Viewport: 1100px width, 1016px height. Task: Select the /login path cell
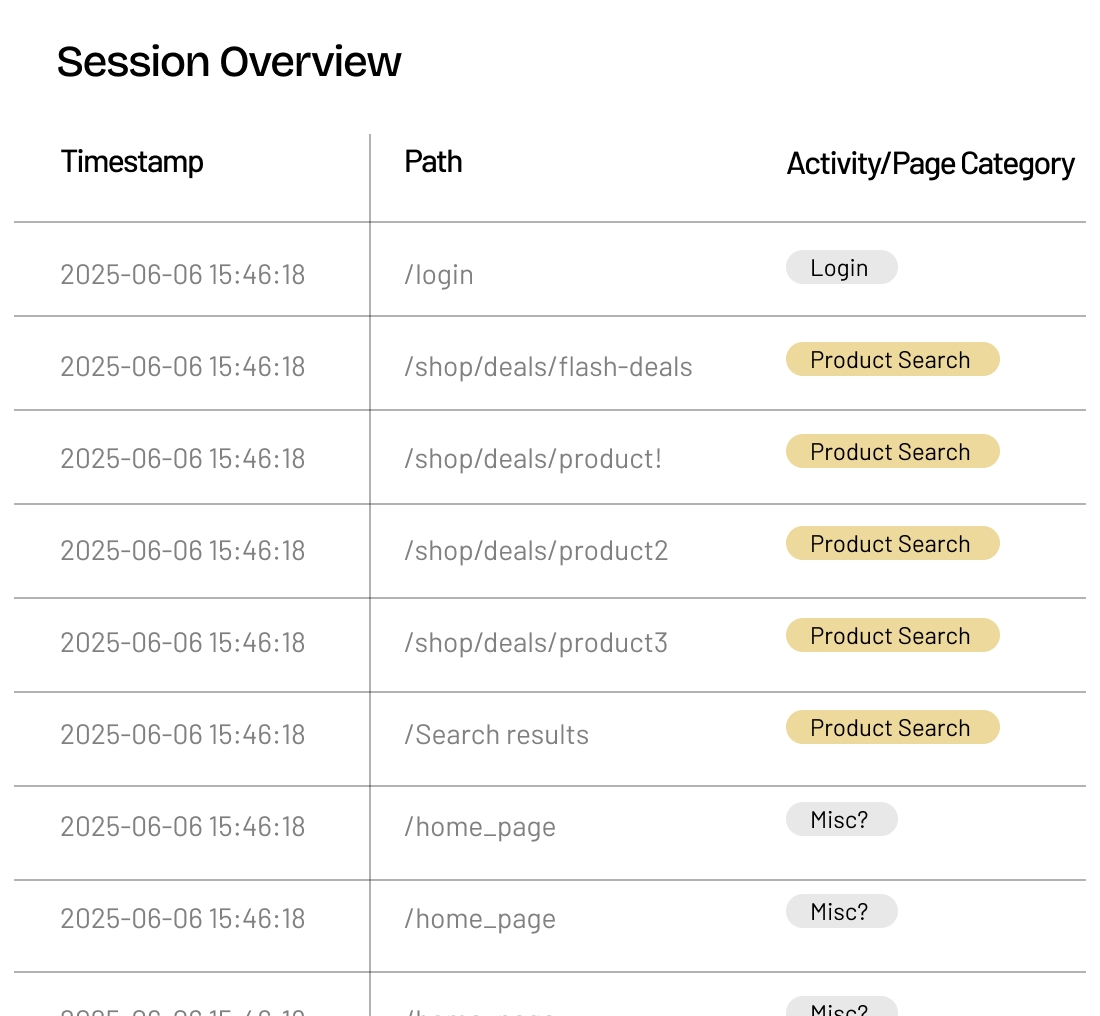click(439, 275)
